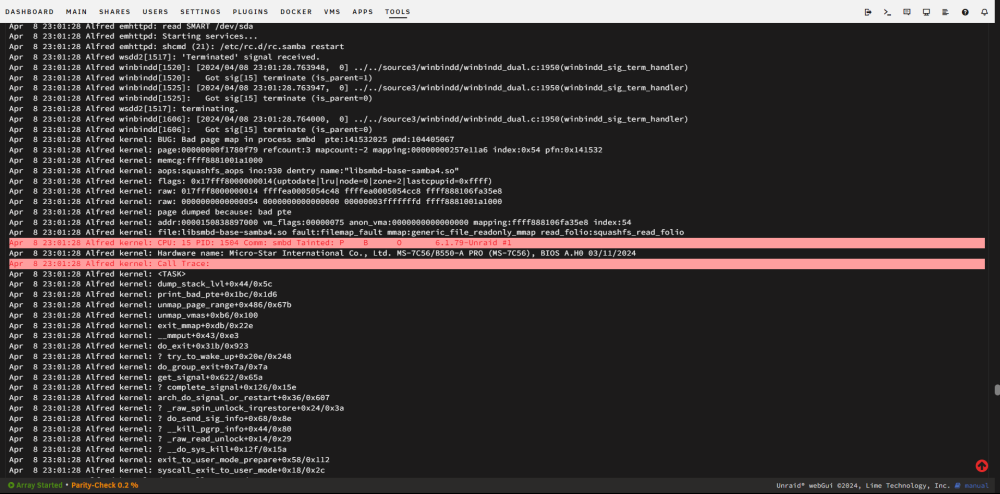Viewport: 1000px width, 494px height.
Task: Click the 'file:libsmbd-base-samba4.so fault' log line
Action: 346,233
